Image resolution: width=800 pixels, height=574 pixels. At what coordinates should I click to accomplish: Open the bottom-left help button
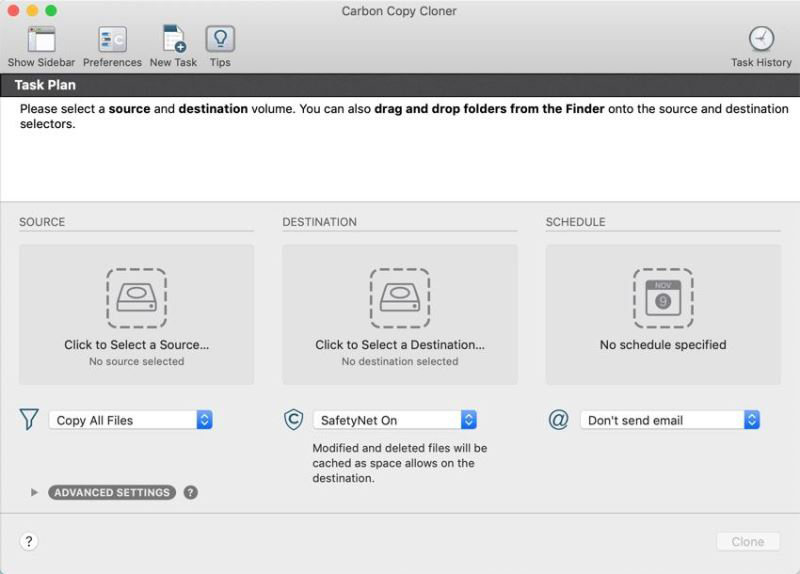pos(29,541)
